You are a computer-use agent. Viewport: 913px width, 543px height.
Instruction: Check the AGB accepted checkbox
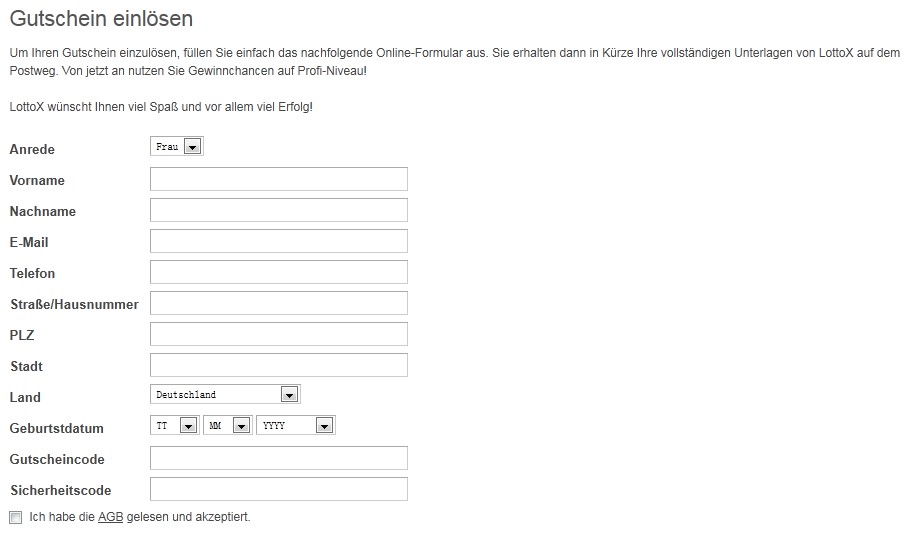tap(16, 517)
